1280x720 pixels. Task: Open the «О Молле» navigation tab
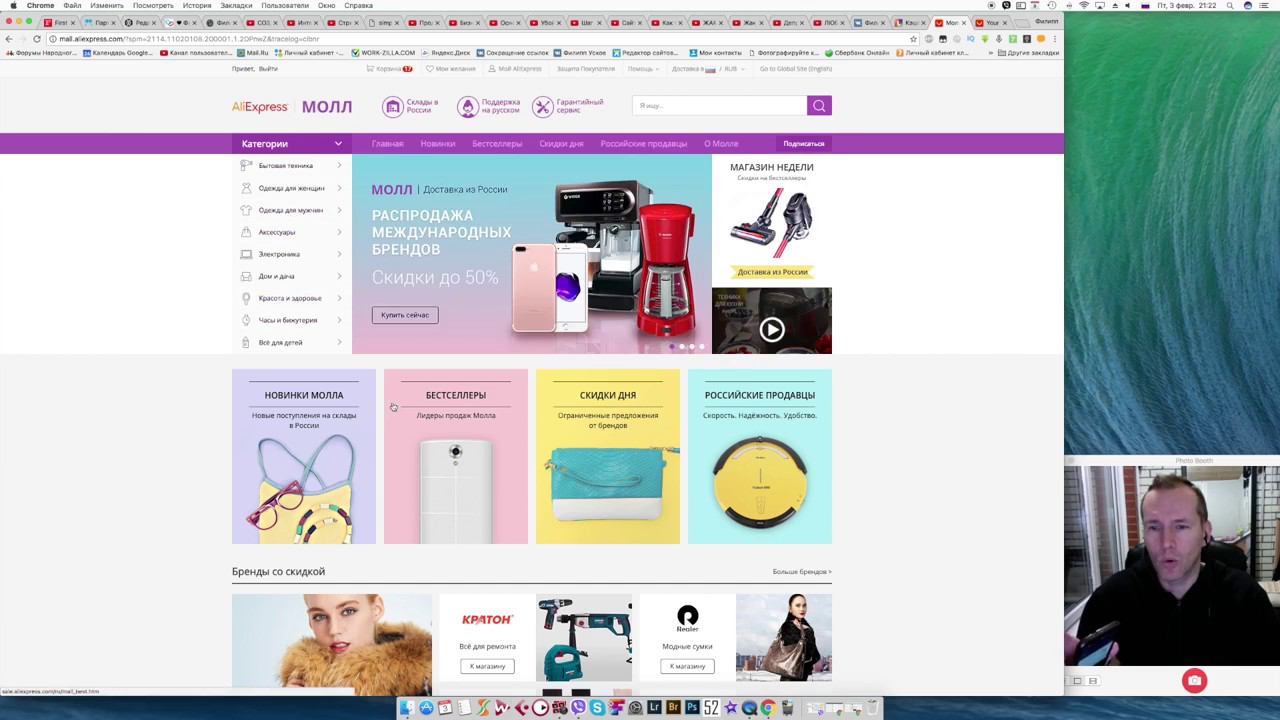point(721,144)
